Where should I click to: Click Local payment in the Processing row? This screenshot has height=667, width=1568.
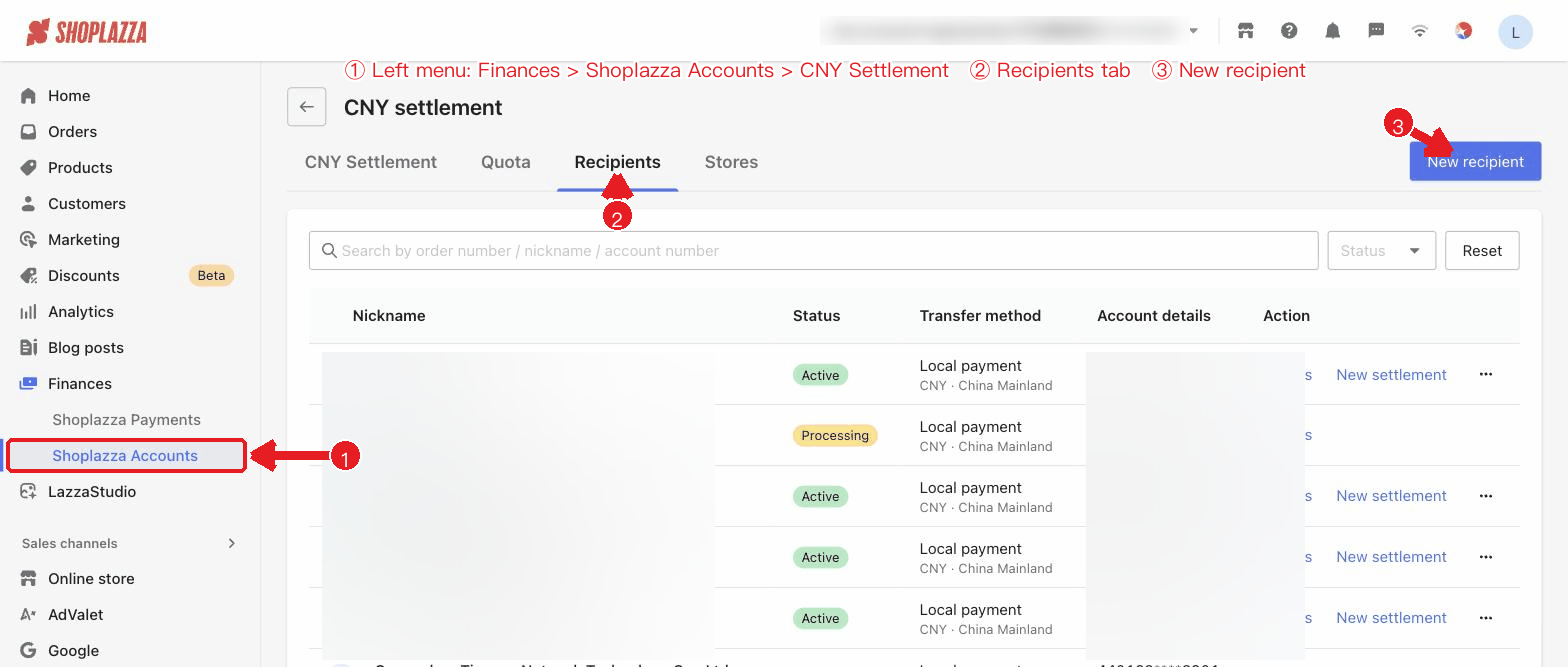970,427
